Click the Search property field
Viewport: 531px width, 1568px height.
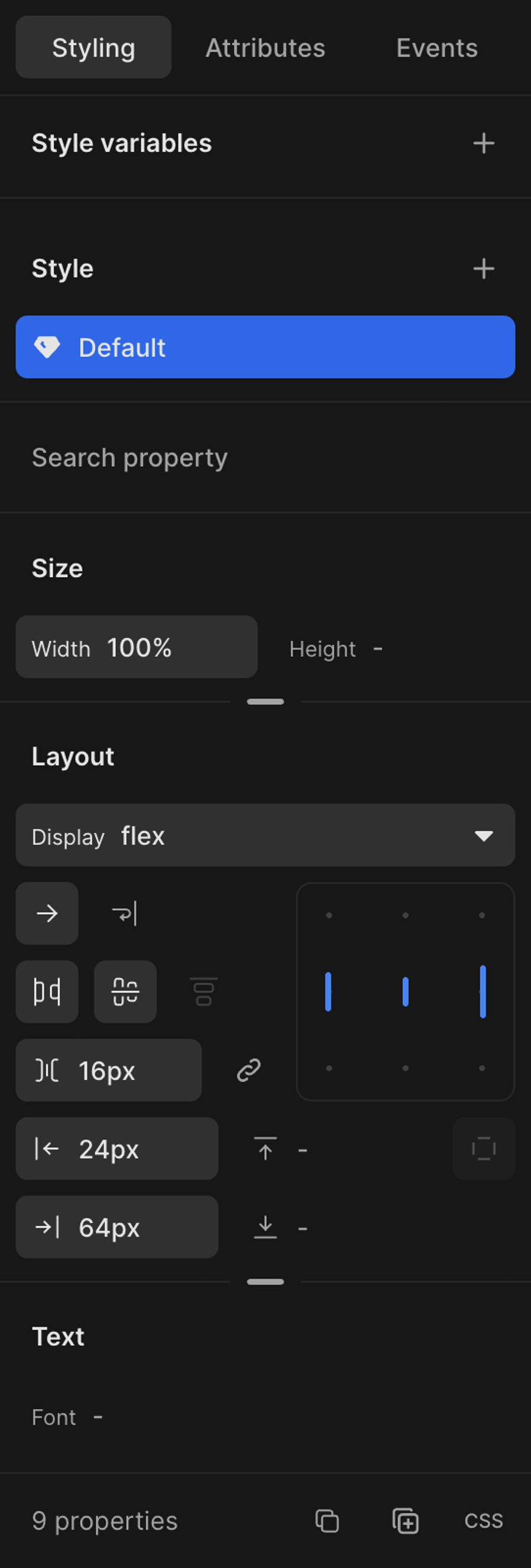tap(265, 458)
